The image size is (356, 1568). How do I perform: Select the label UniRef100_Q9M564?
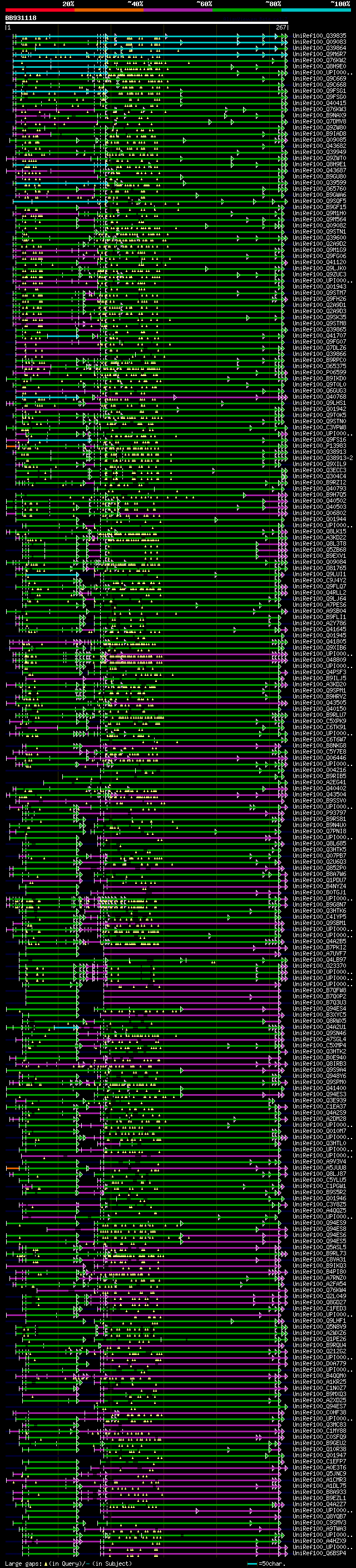tap(319, 219)
